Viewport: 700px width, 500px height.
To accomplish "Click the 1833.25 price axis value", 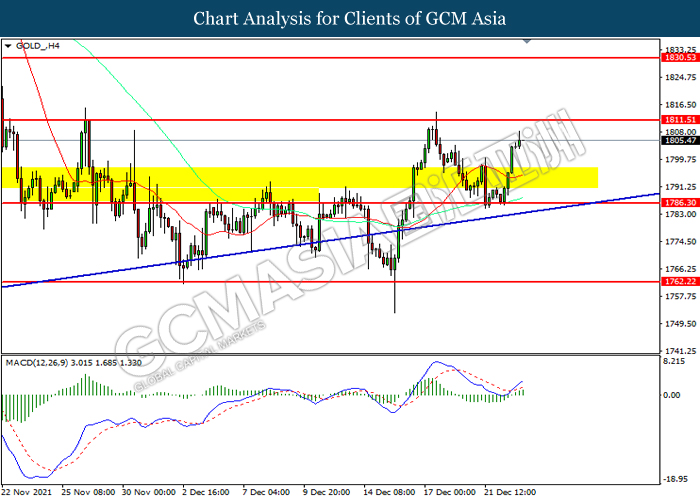I will coord(680,50).
